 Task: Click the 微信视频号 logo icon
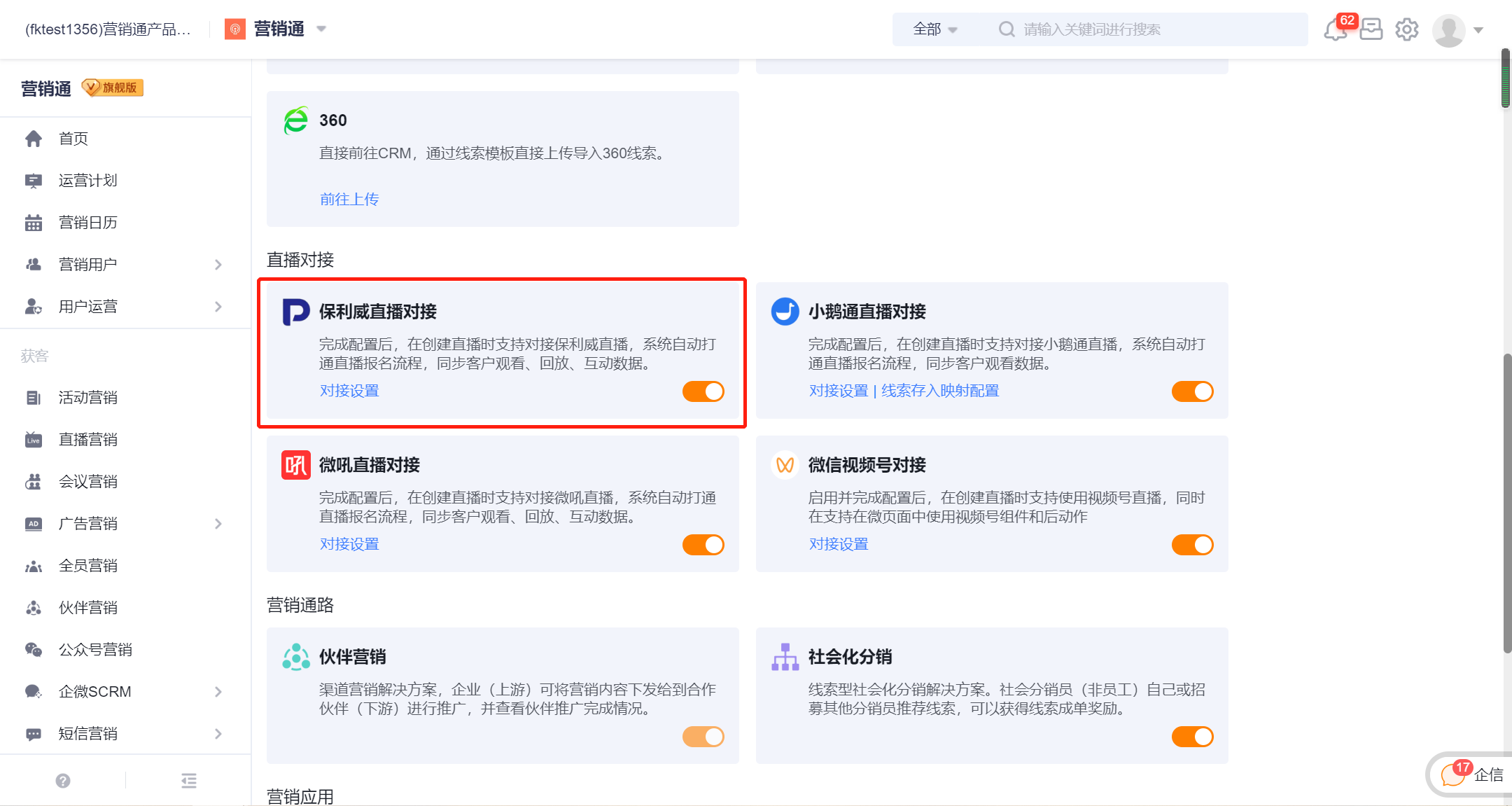click(x=785, y=465)
